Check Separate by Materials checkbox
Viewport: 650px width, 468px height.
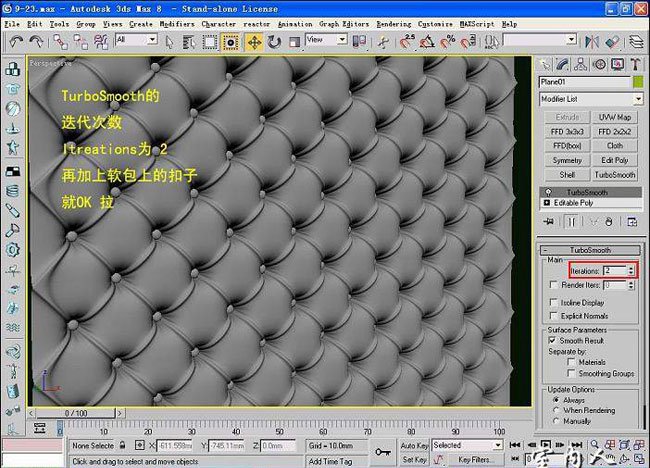[x=571, y=362]
